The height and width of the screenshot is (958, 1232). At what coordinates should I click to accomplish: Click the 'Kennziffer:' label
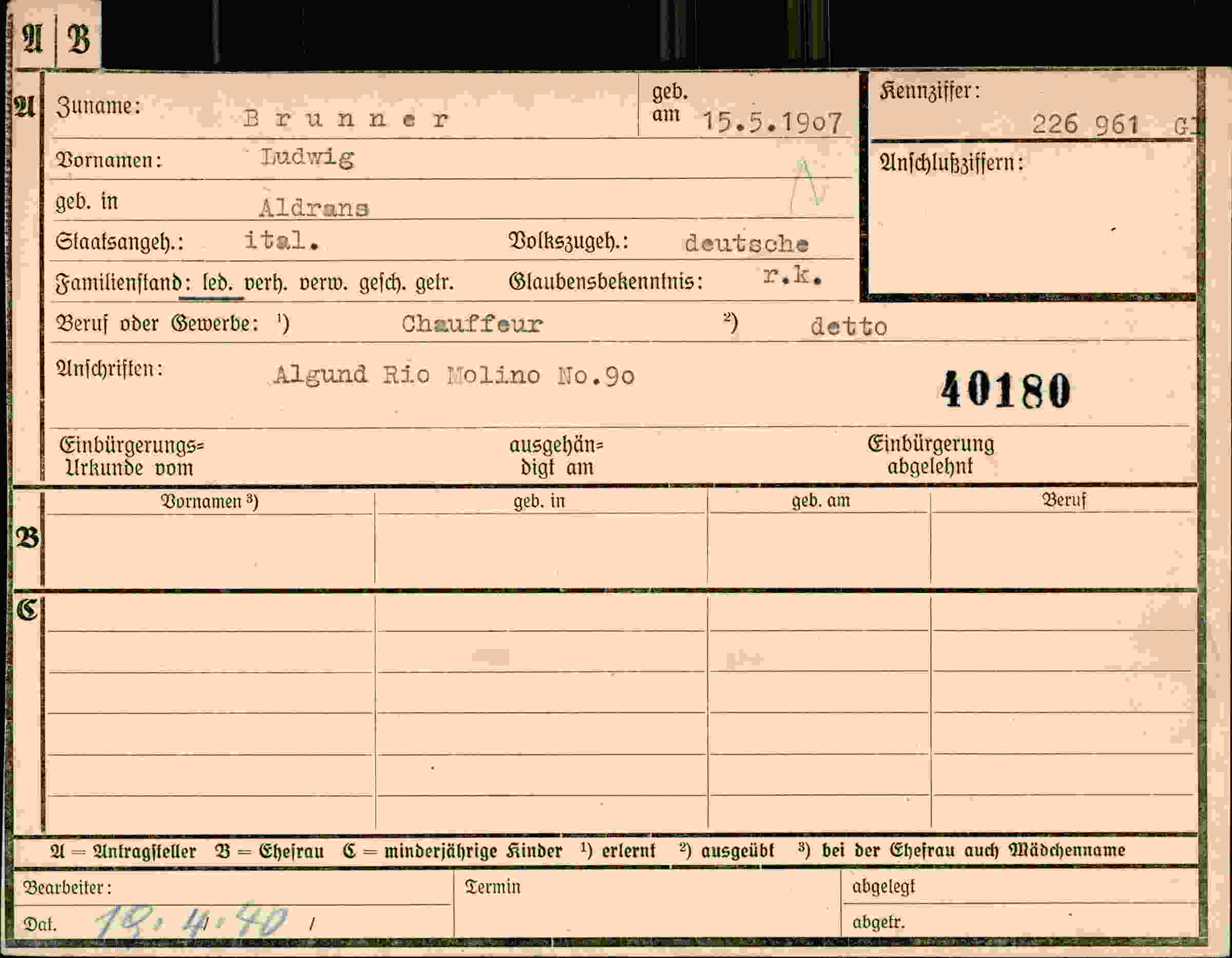click(x=930, y=92)
